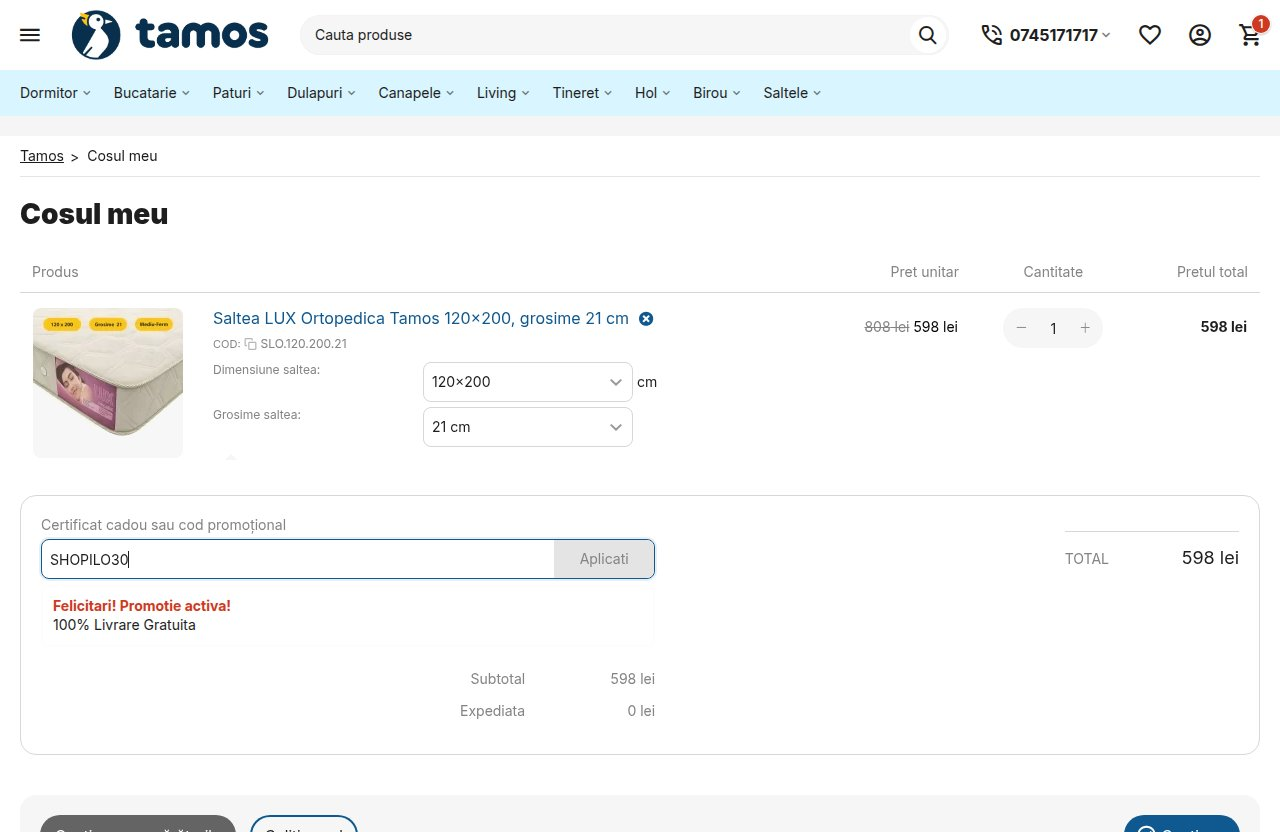Open the wishlist heart icon
Viewport: 1280px width, 832px height.
[1150, 35]
